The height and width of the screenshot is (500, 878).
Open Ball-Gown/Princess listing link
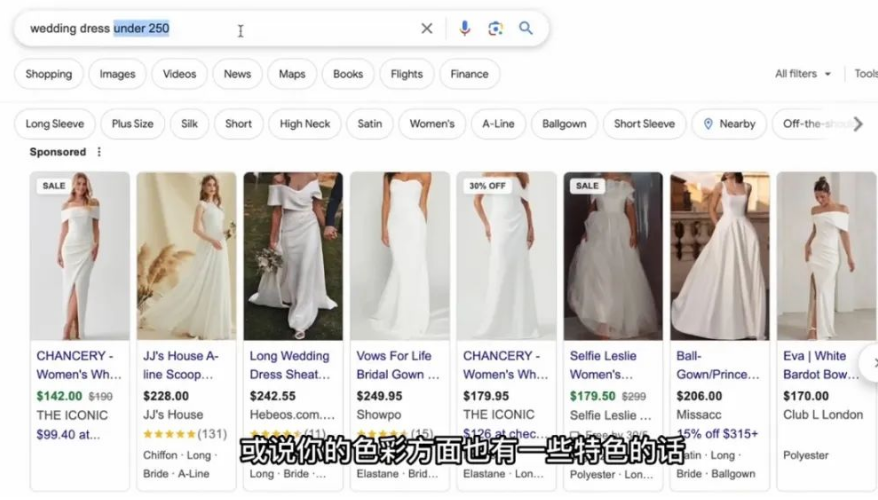pos(717,365)
